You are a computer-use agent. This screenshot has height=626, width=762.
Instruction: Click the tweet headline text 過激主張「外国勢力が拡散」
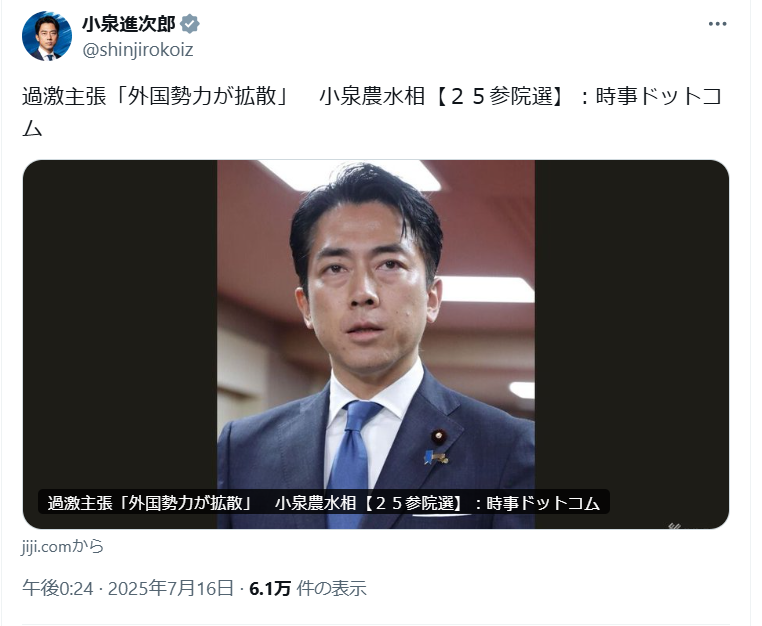pos(156,96)
